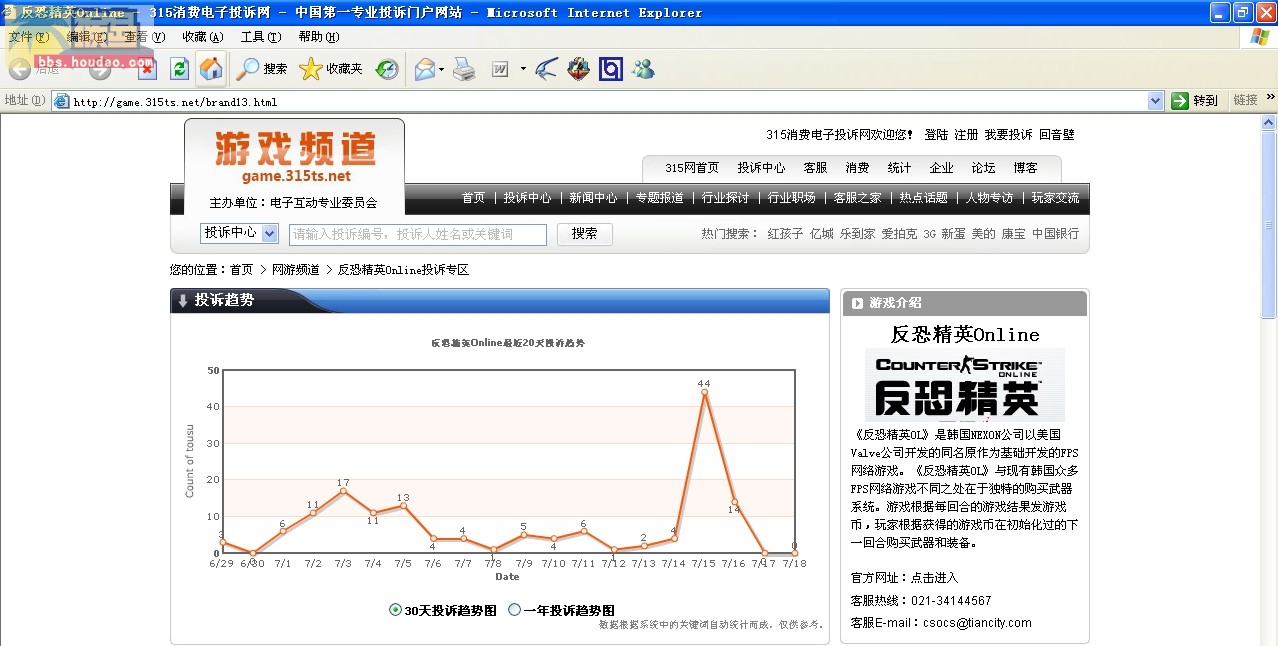Print the page with the printer icon
The image size is (1278, 646).
[x=464, y=69]
